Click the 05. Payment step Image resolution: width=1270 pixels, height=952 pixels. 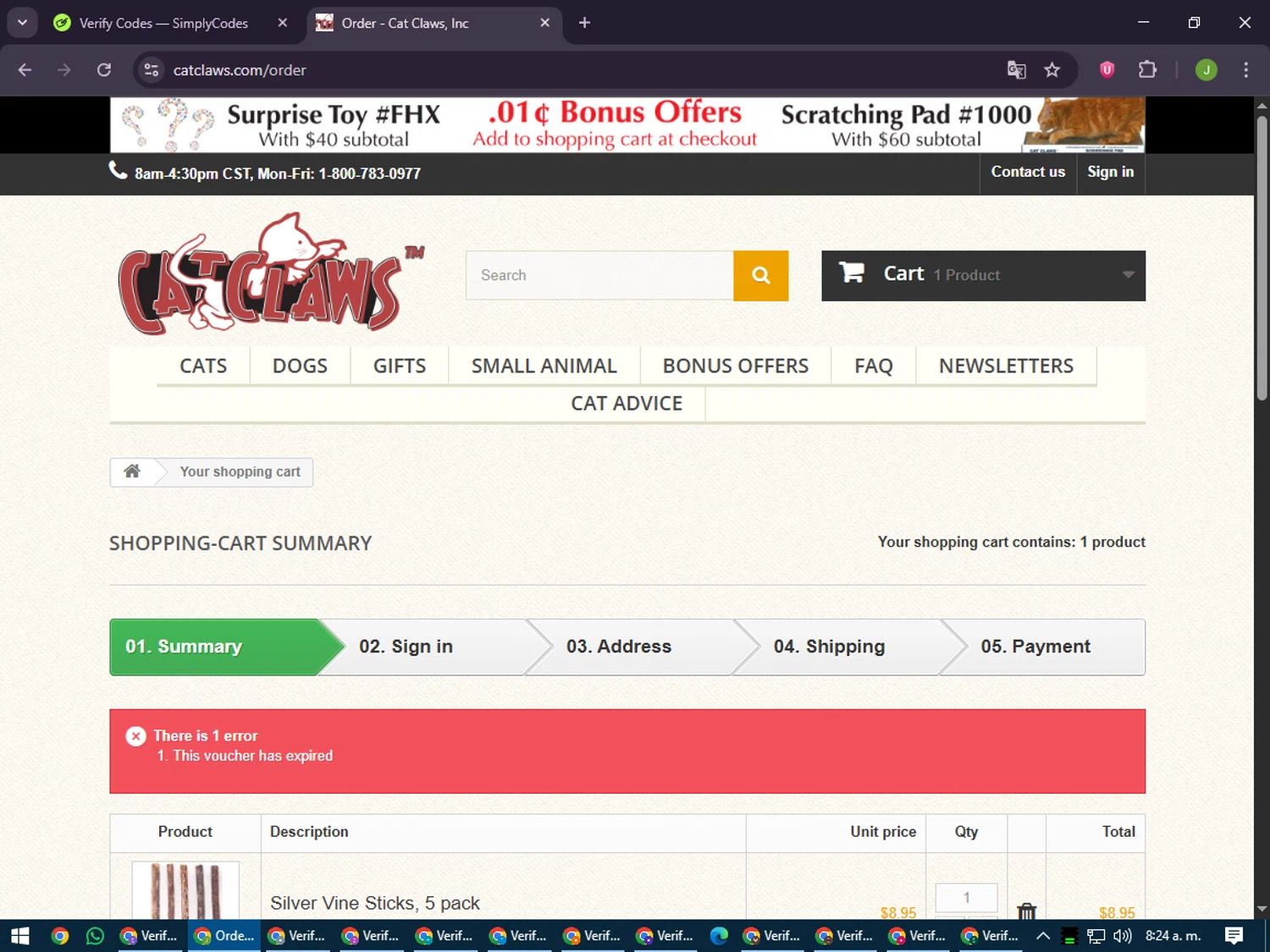(x=1035, y=647)
